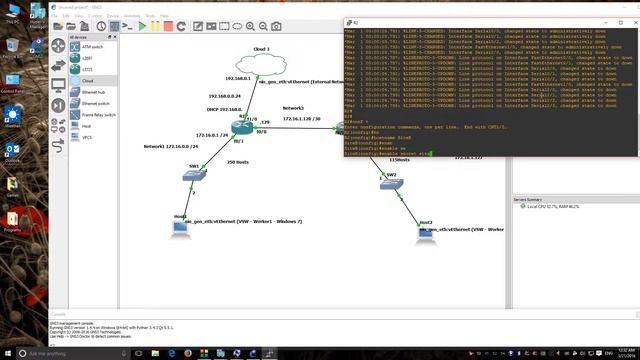640x360 pixels.
Task: Click the Save project toolbar icon
Action: pos(84,27)
